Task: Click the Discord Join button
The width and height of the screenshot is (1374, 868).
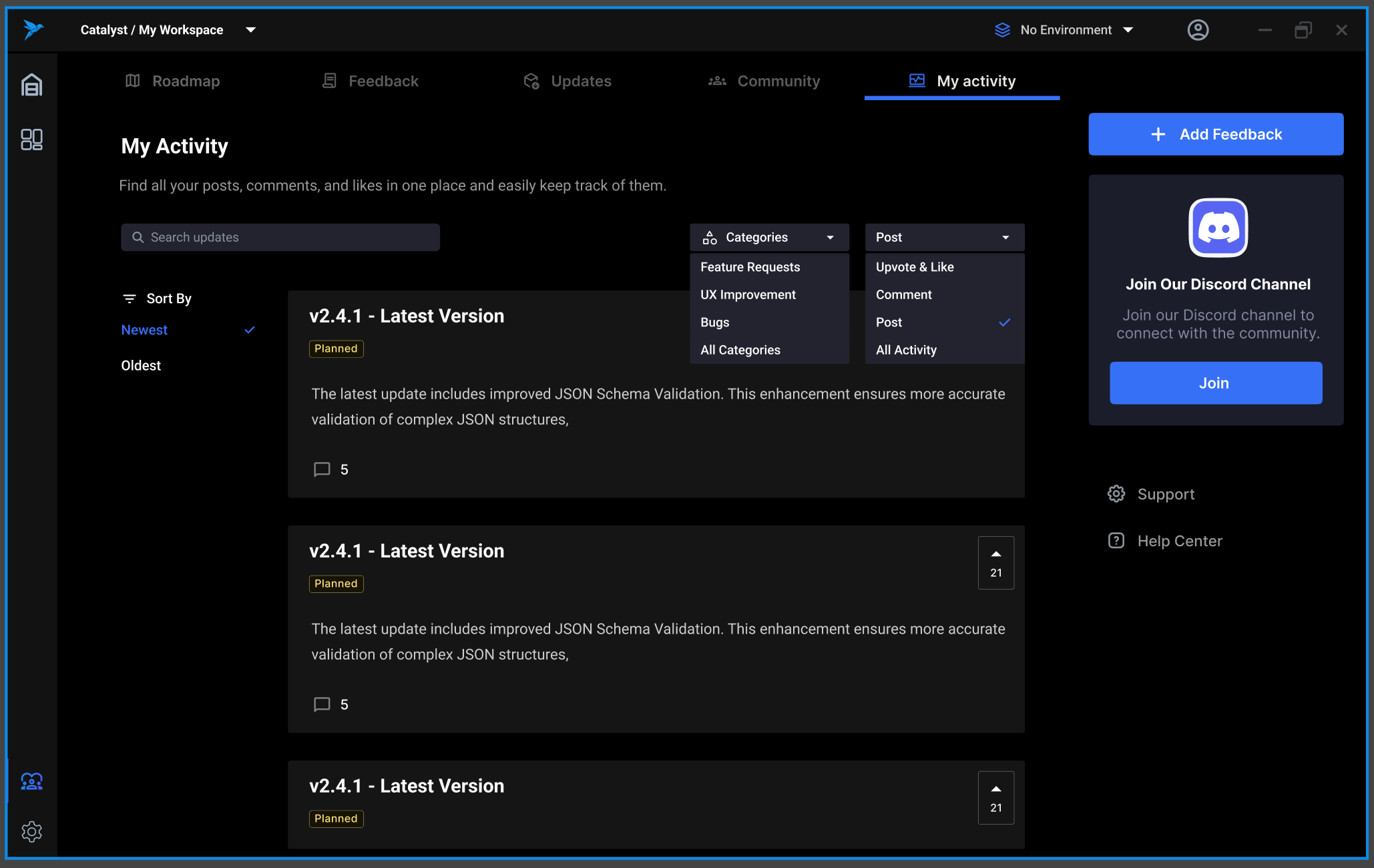Action: tap(1216, 382)
